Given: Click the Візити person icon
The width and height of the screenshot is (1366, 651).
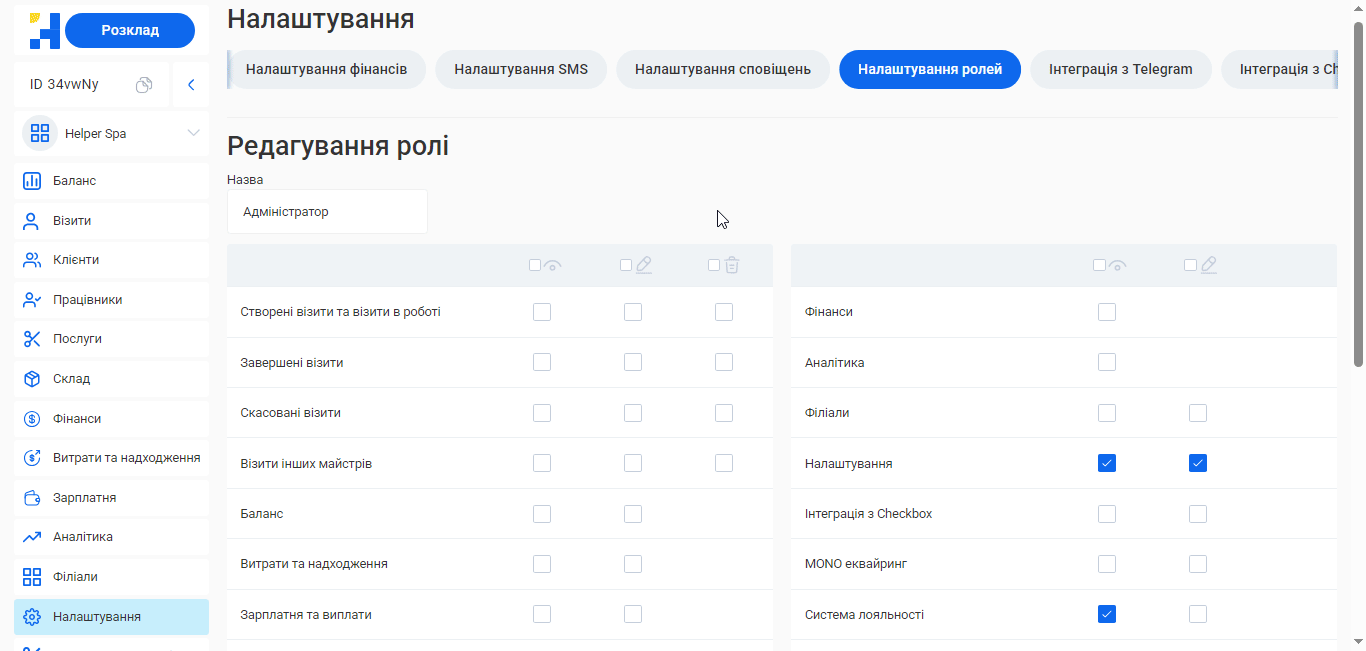Looking at the screenshot, I should 32,221.
